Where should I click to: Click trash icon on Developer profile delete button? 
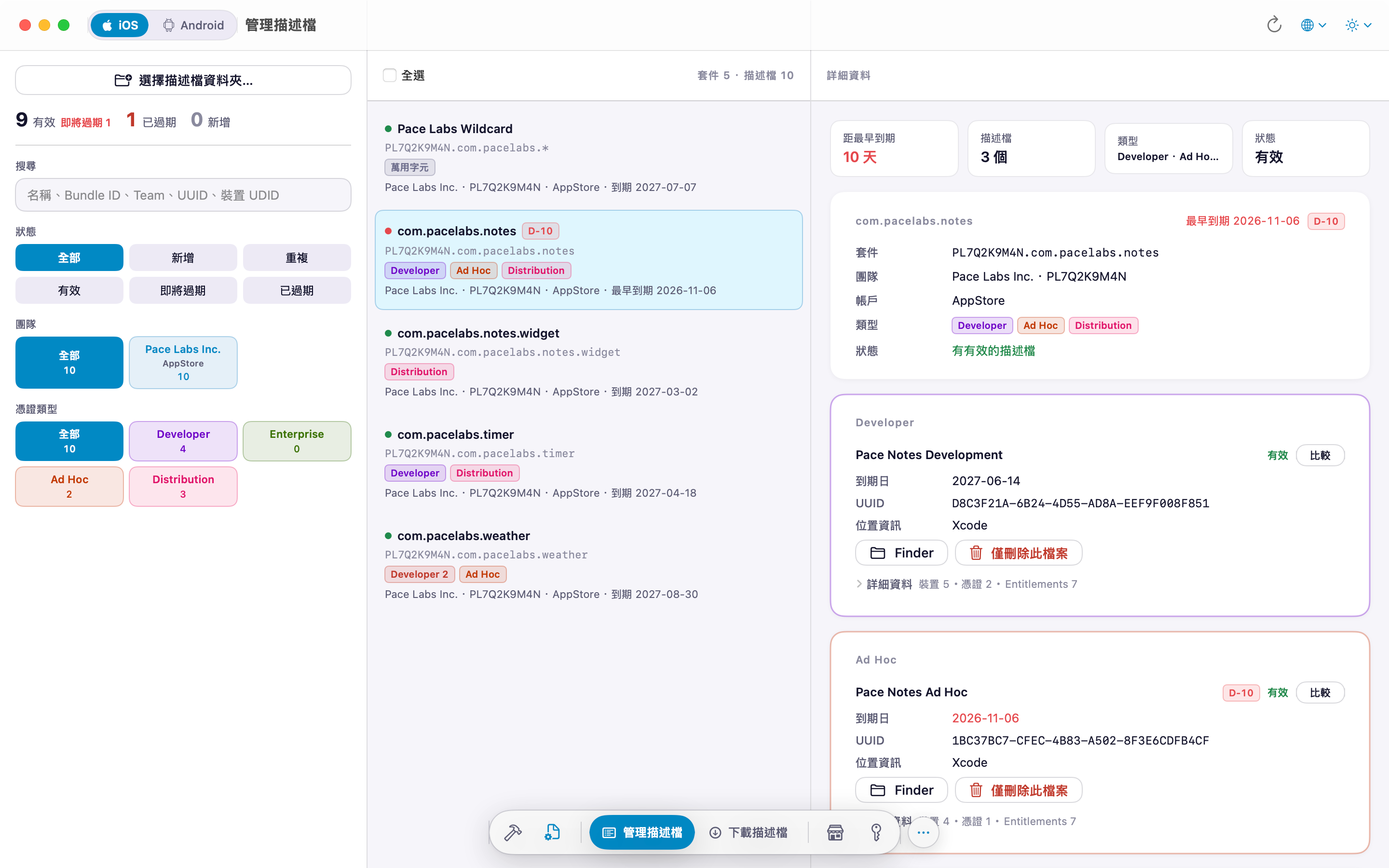coord(976,553)
